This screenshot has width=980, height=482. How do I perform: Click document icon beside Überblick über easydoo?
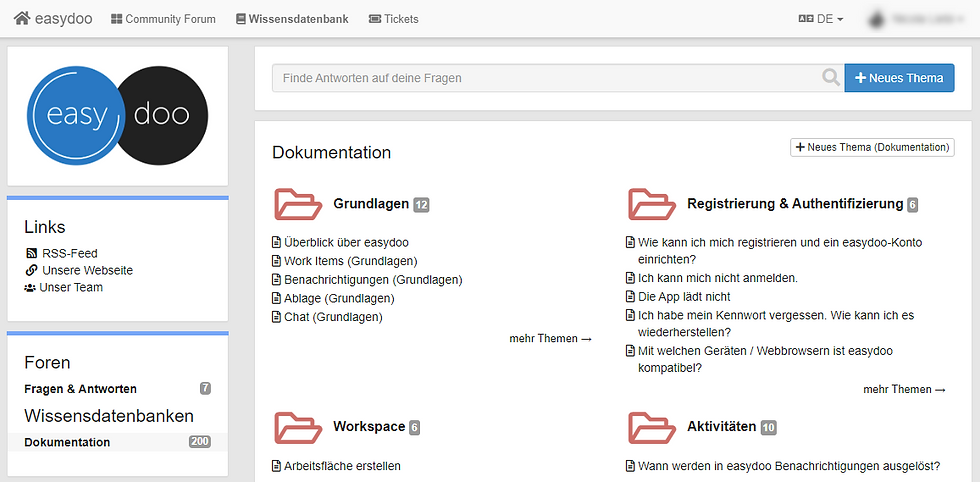[276, 243]
